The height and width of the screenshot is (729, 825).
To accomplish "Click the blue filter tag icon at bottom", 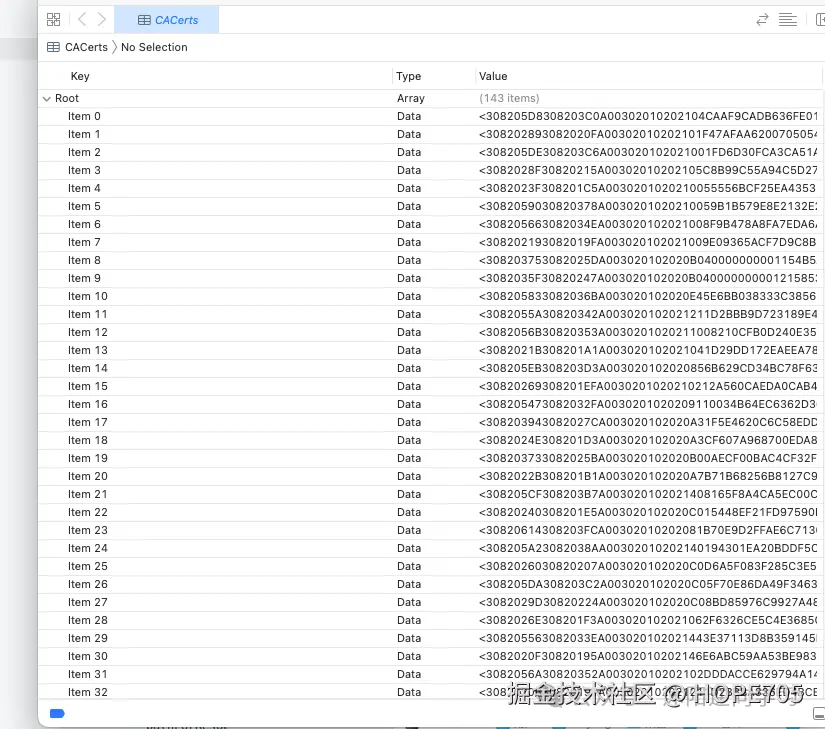I will coord(57,714).
